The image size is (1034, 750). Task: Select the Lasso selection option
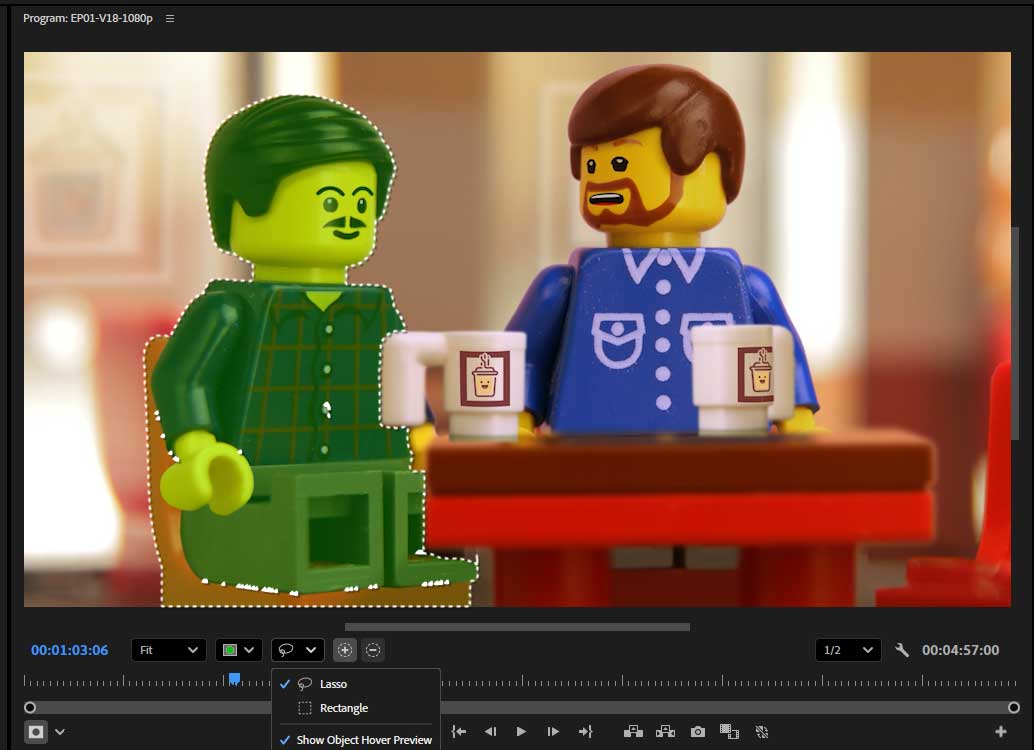pos(334,684)
